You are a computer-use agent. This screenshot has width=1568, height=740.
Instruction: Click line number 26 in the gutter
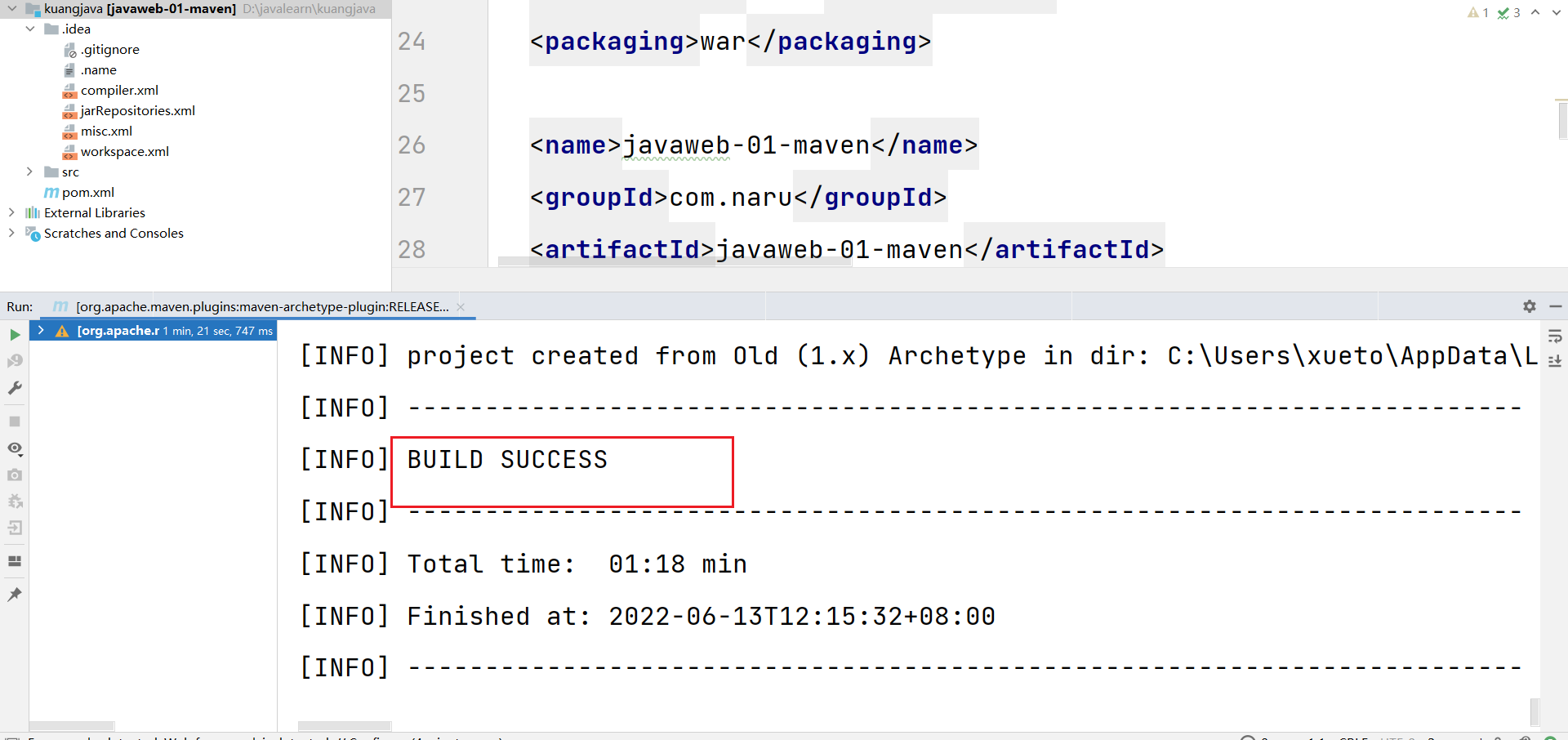[x=412, y=145]
